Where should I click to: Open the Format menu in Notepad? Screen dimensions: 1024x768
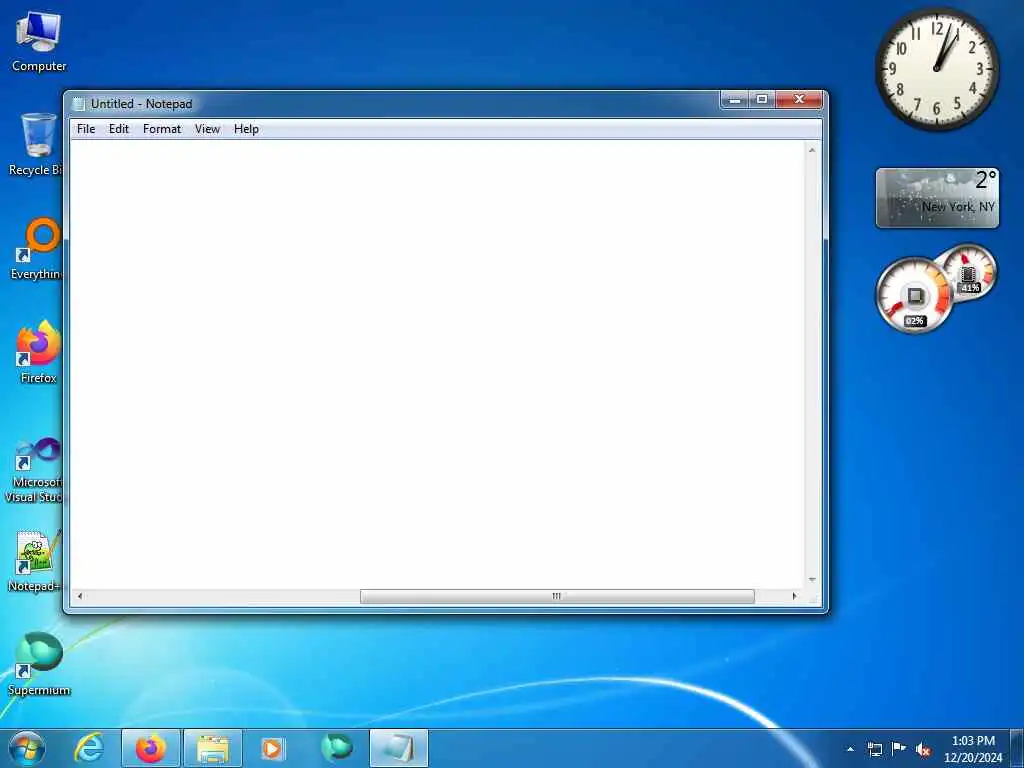coord(161,129)
